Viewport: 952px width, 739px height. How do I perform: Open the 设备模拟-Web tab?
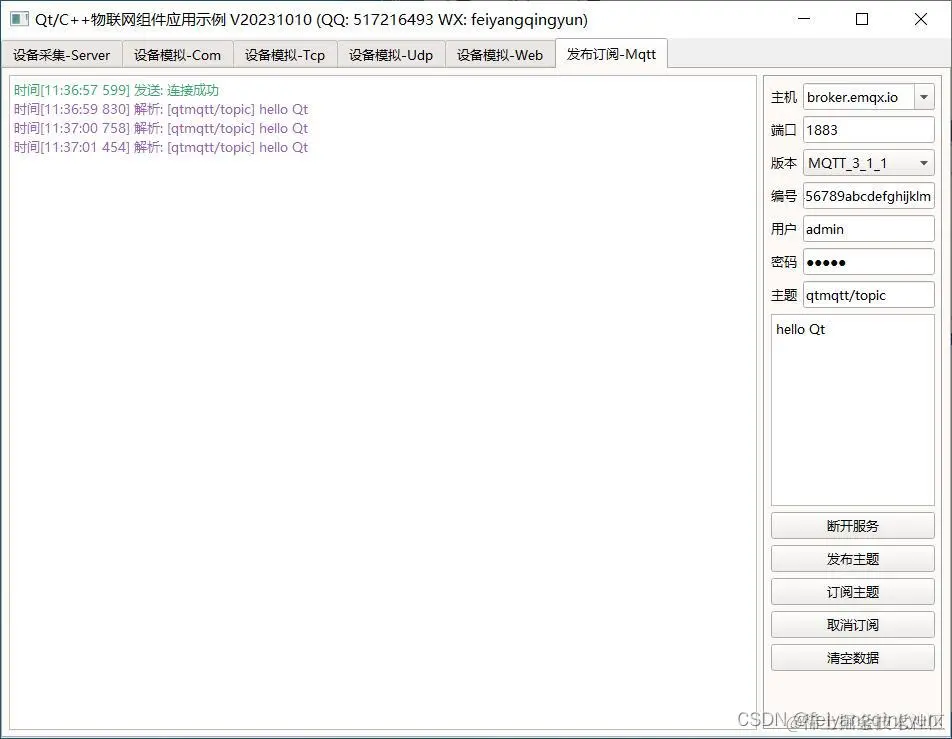pyautogui.click(x=500, y=55)
